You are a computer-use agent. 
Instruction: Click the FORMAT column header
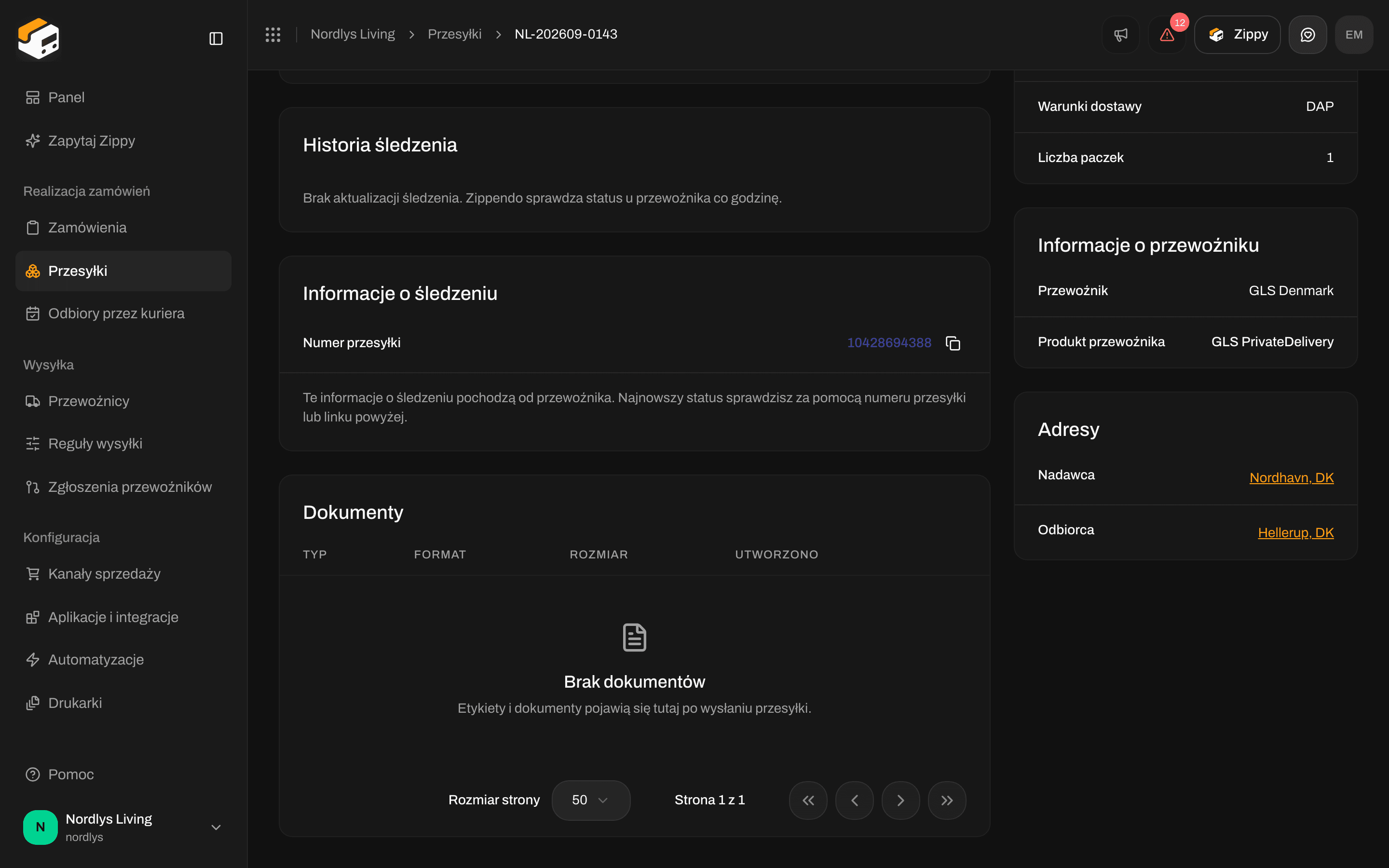tap(440, 555)
